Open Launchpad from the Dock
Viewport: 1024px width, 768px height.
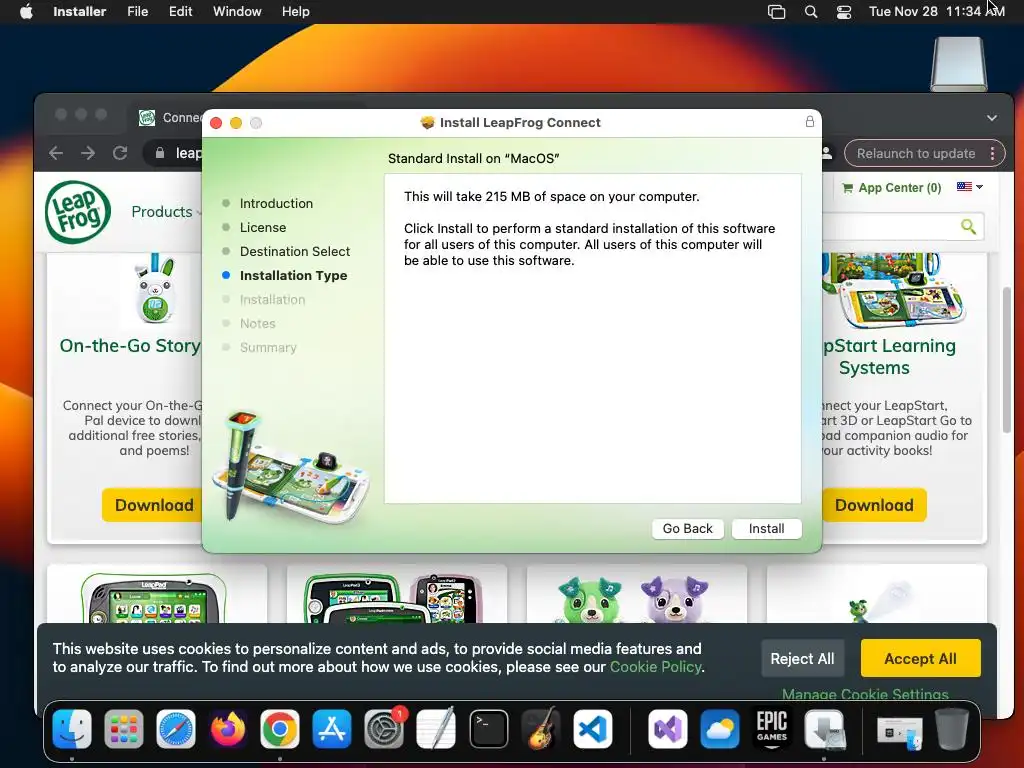point(123,729)
